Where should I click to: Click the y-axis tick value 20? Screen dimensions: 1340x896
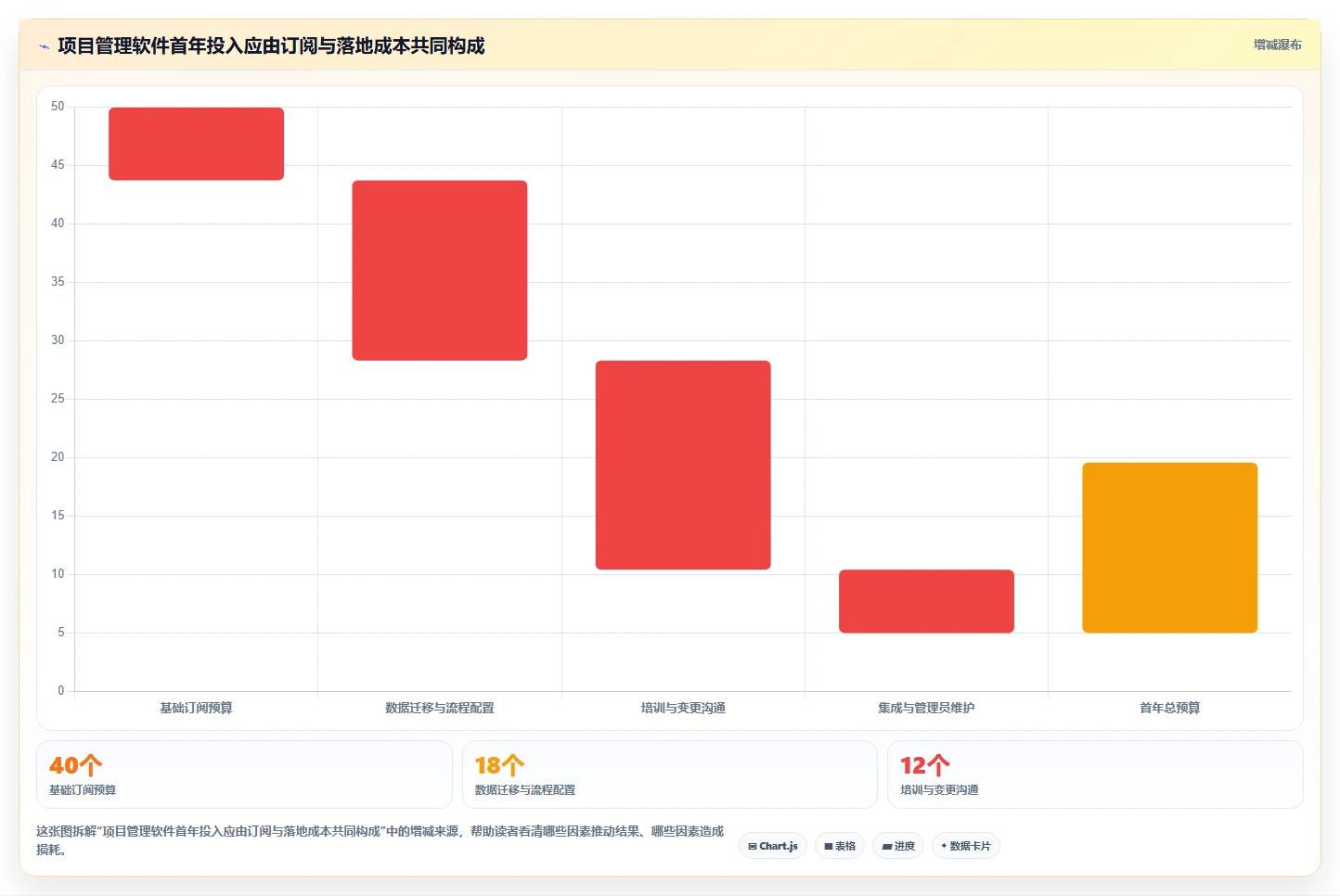coord(58,457)
